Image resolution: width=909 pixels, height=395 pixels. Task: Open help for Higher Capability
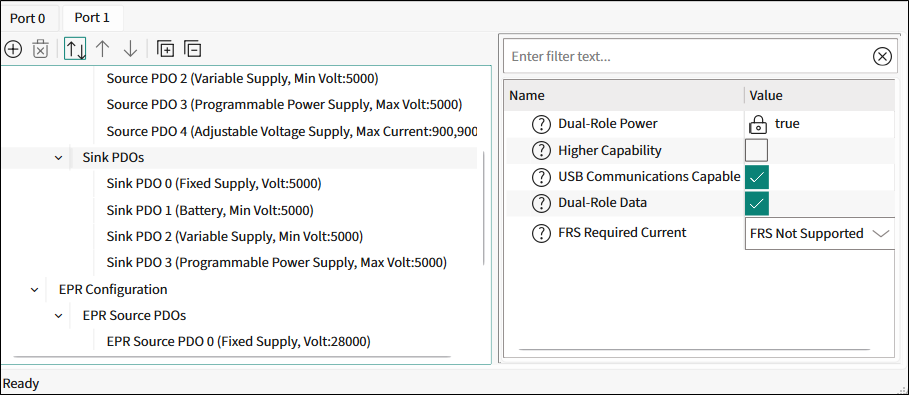(x=541, y=150)
